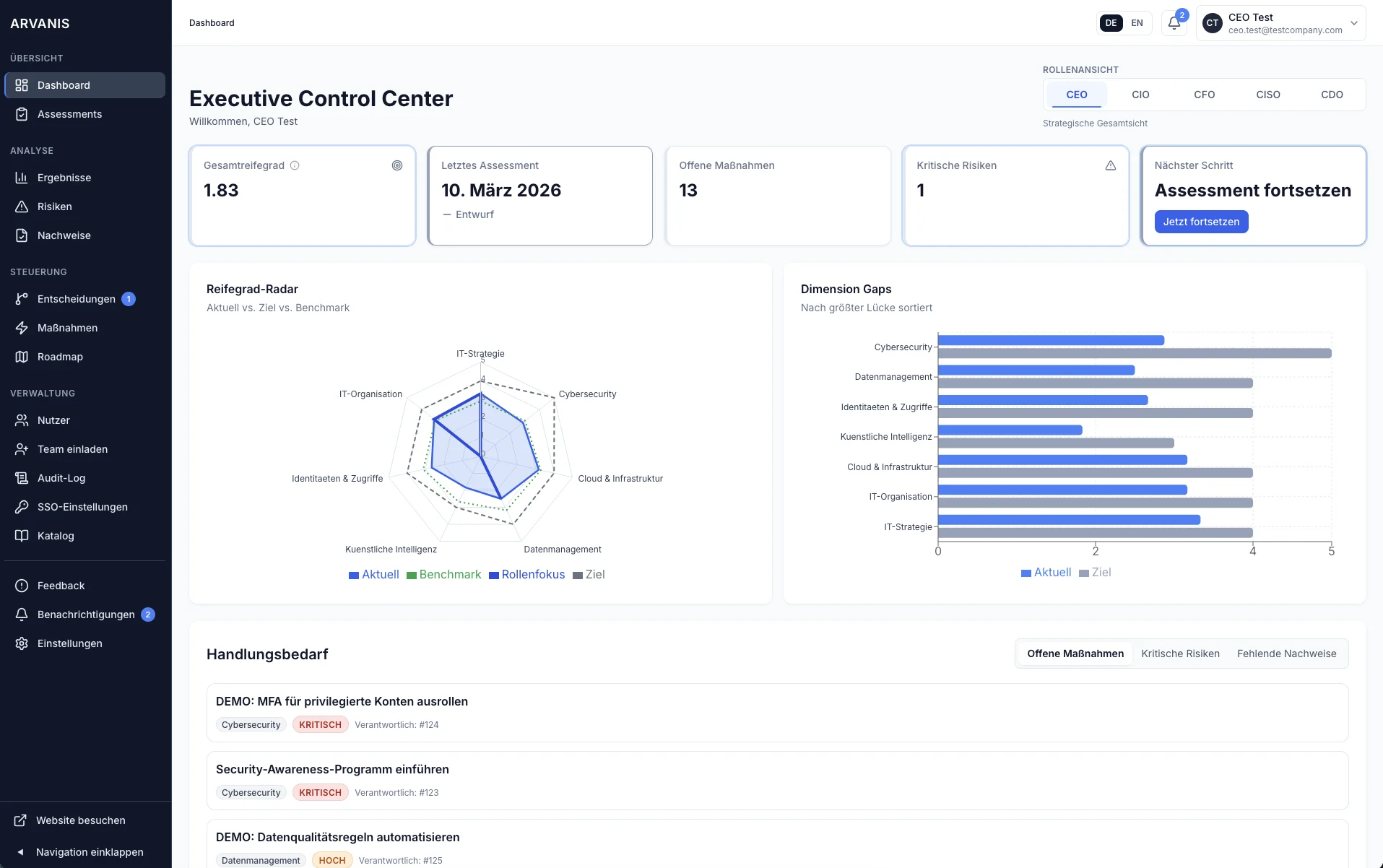Open Ergebnisse via chart icon
Image resolution: width=1383 pixels, height=868 pixels.
(x=22, y=177)
